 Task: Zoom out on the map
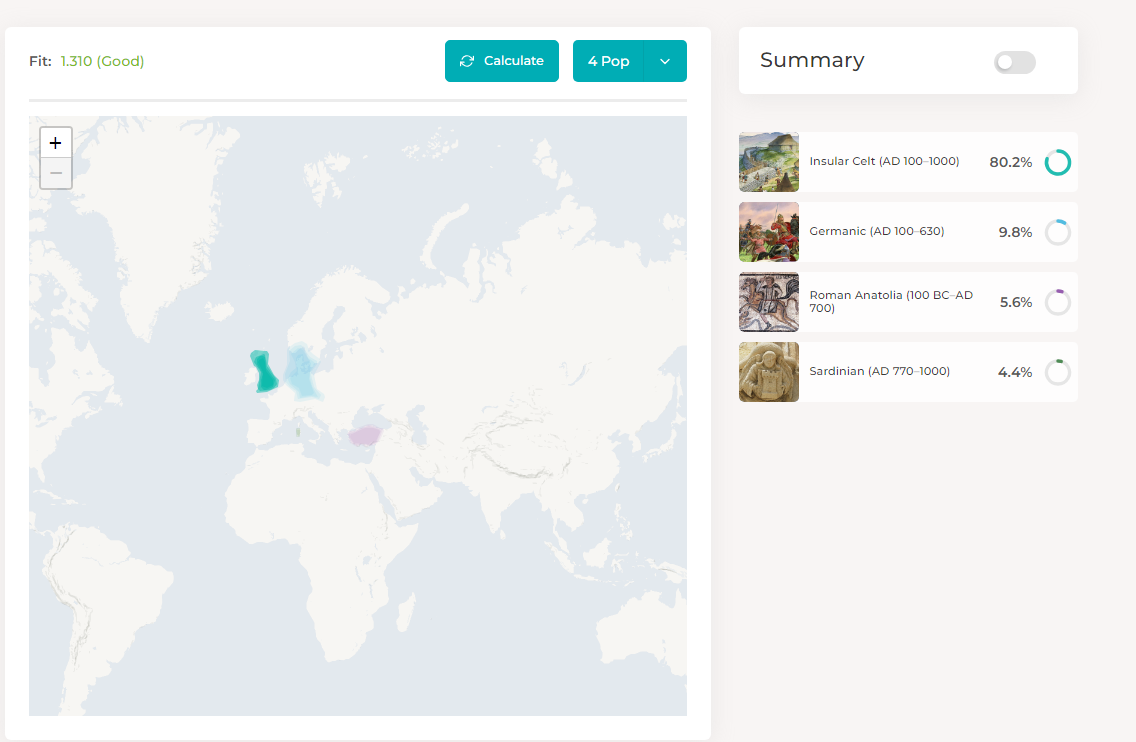(x=56, y=173)
